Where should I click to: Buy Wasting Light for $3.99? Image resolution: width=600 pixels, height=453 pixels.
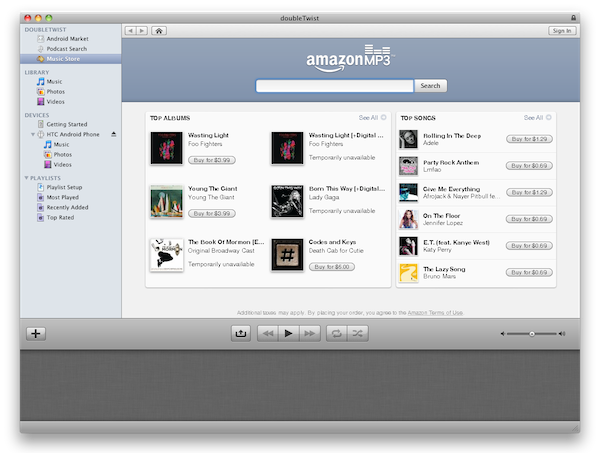212,160
